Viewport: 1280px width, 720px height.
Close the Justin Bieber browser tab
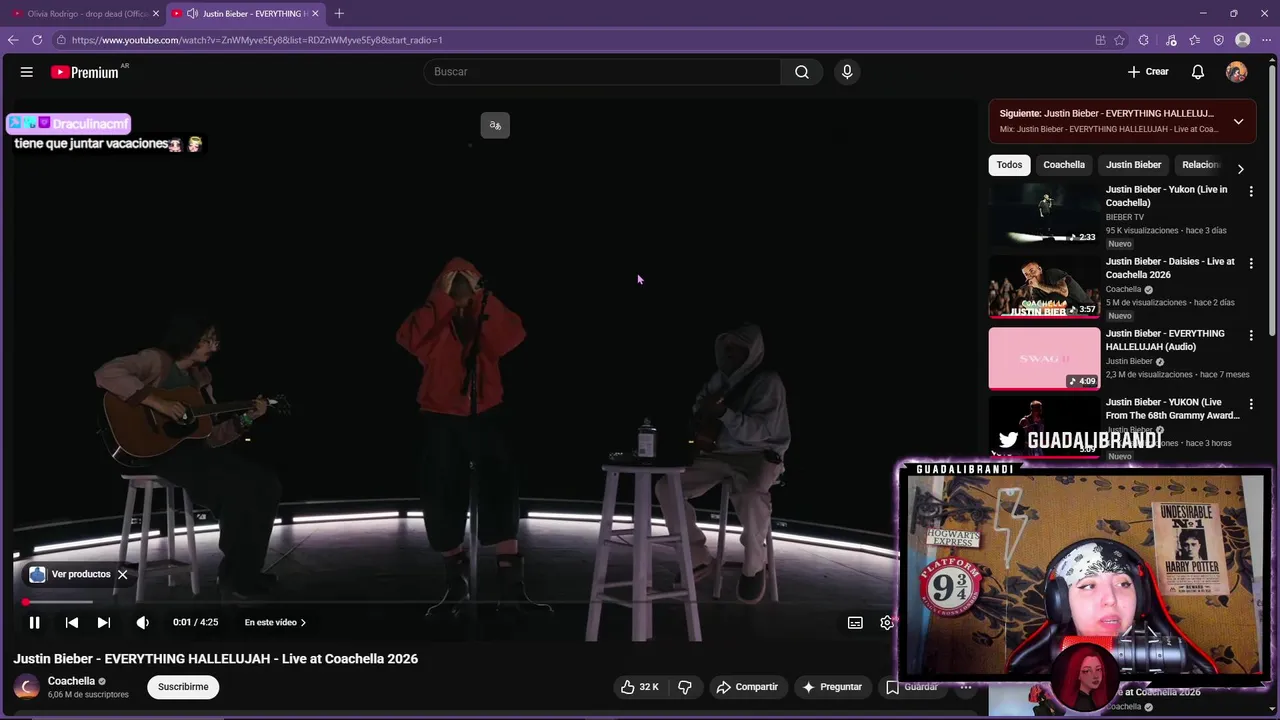315,13
